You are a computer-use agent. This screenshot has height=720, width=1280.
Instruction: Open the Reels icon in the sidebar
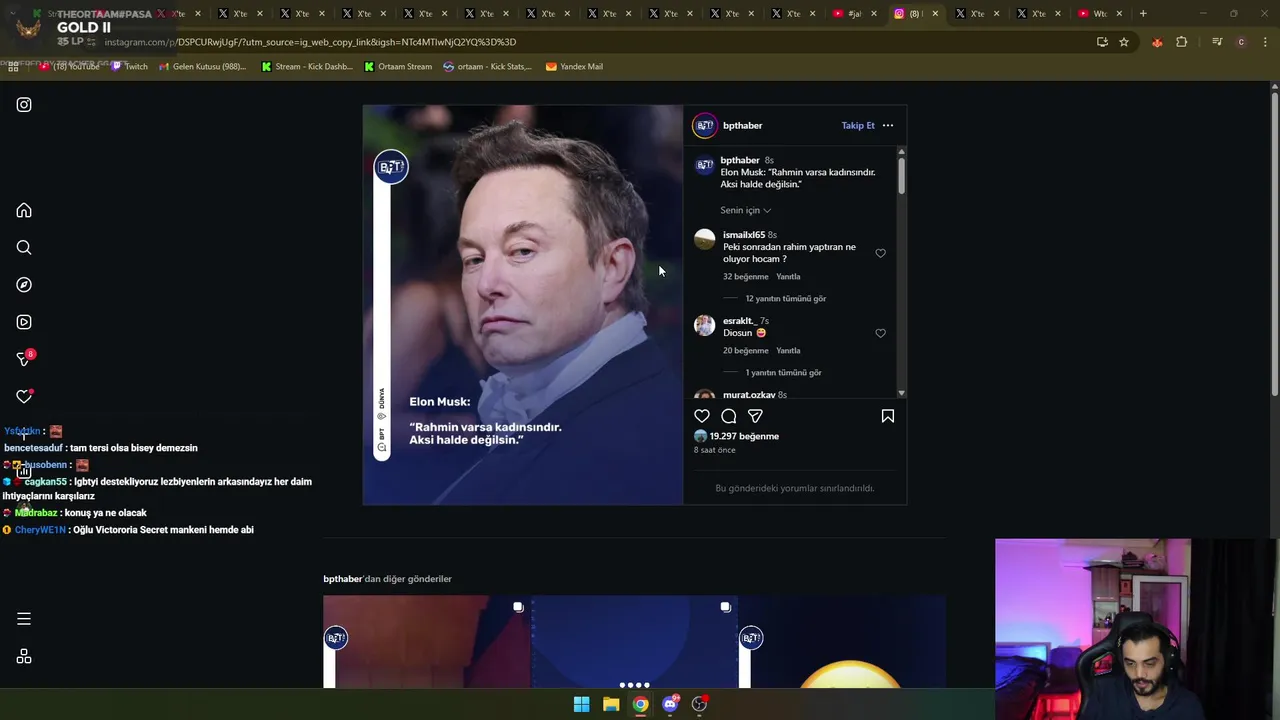click(24, 322)
